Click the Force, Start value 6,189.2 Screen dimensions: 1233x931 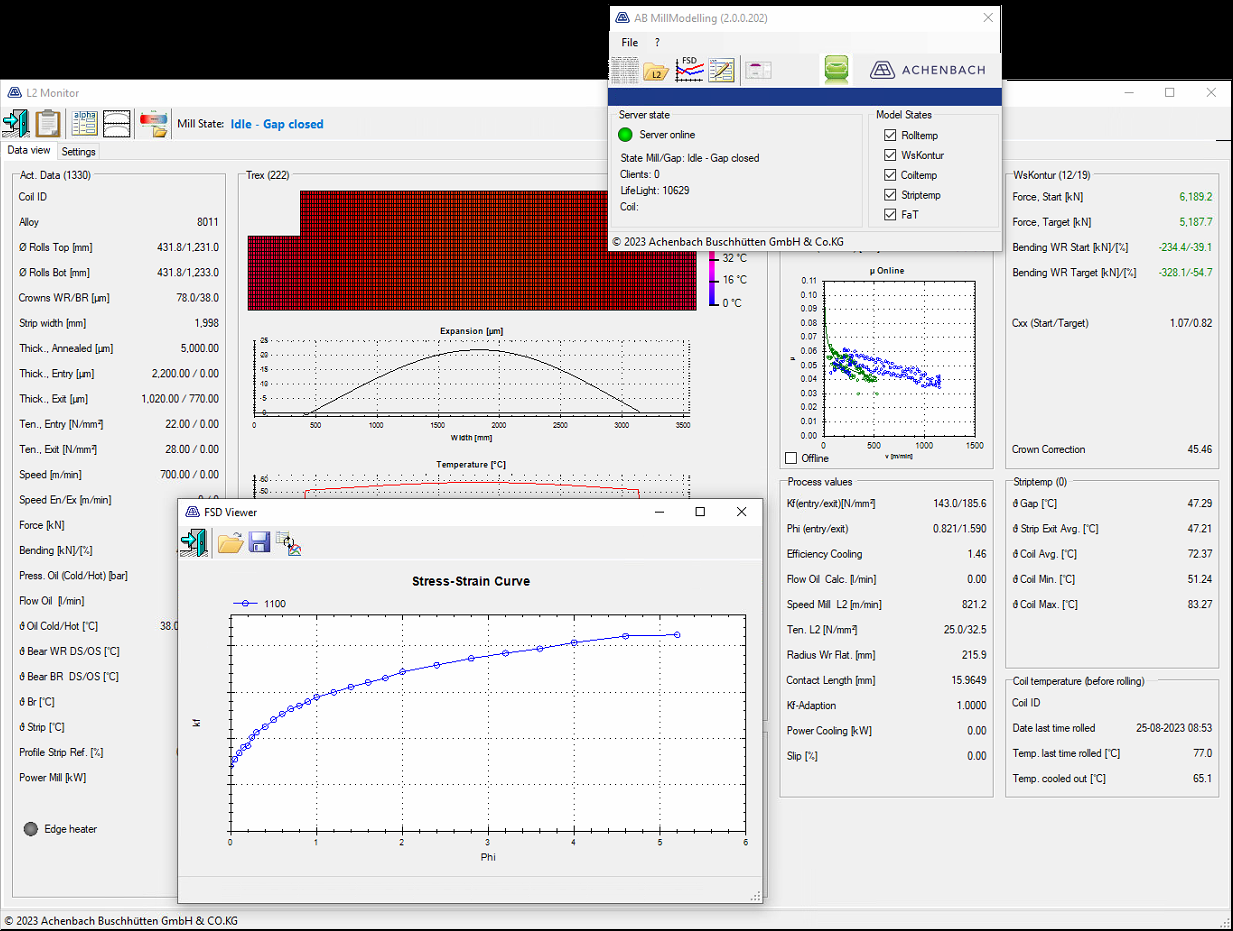1195,197
